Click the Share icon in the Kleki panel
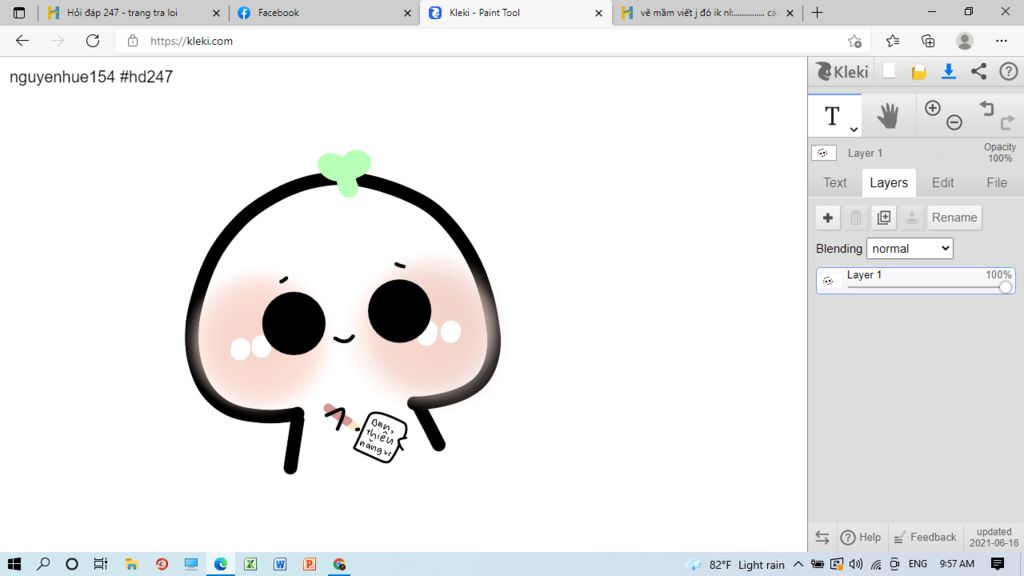The width and height of the screenshot is (1024, 576). pyautogui.click(x=978, y=72)
